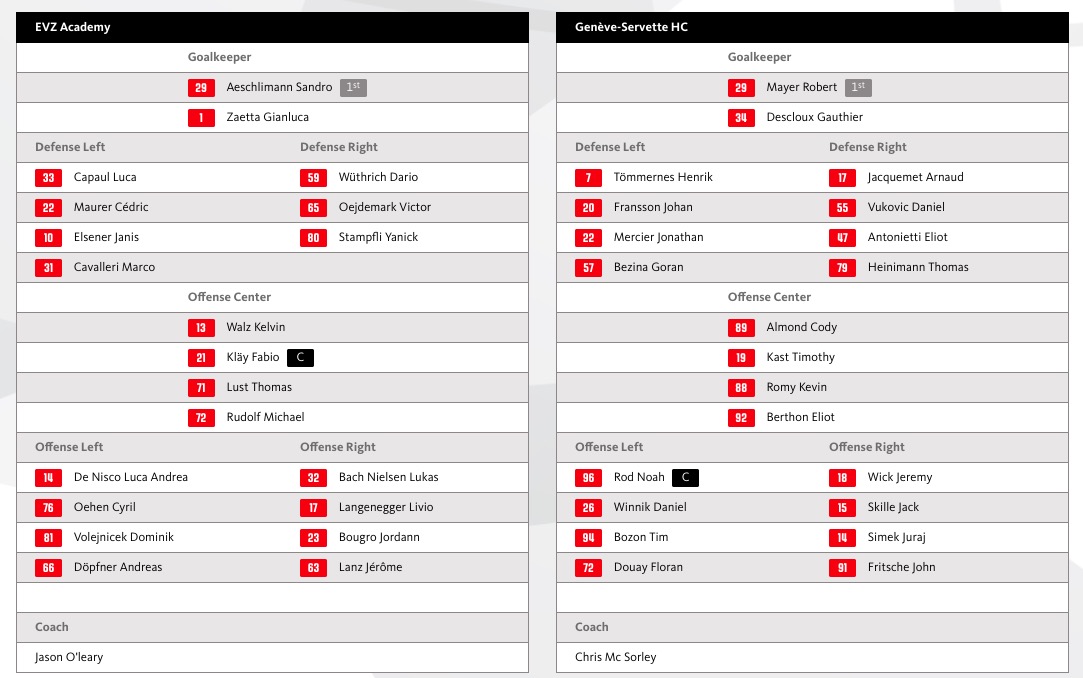Select player Tömmernes Henrik
Screen dimensions: 1083x678
(663, 177)
